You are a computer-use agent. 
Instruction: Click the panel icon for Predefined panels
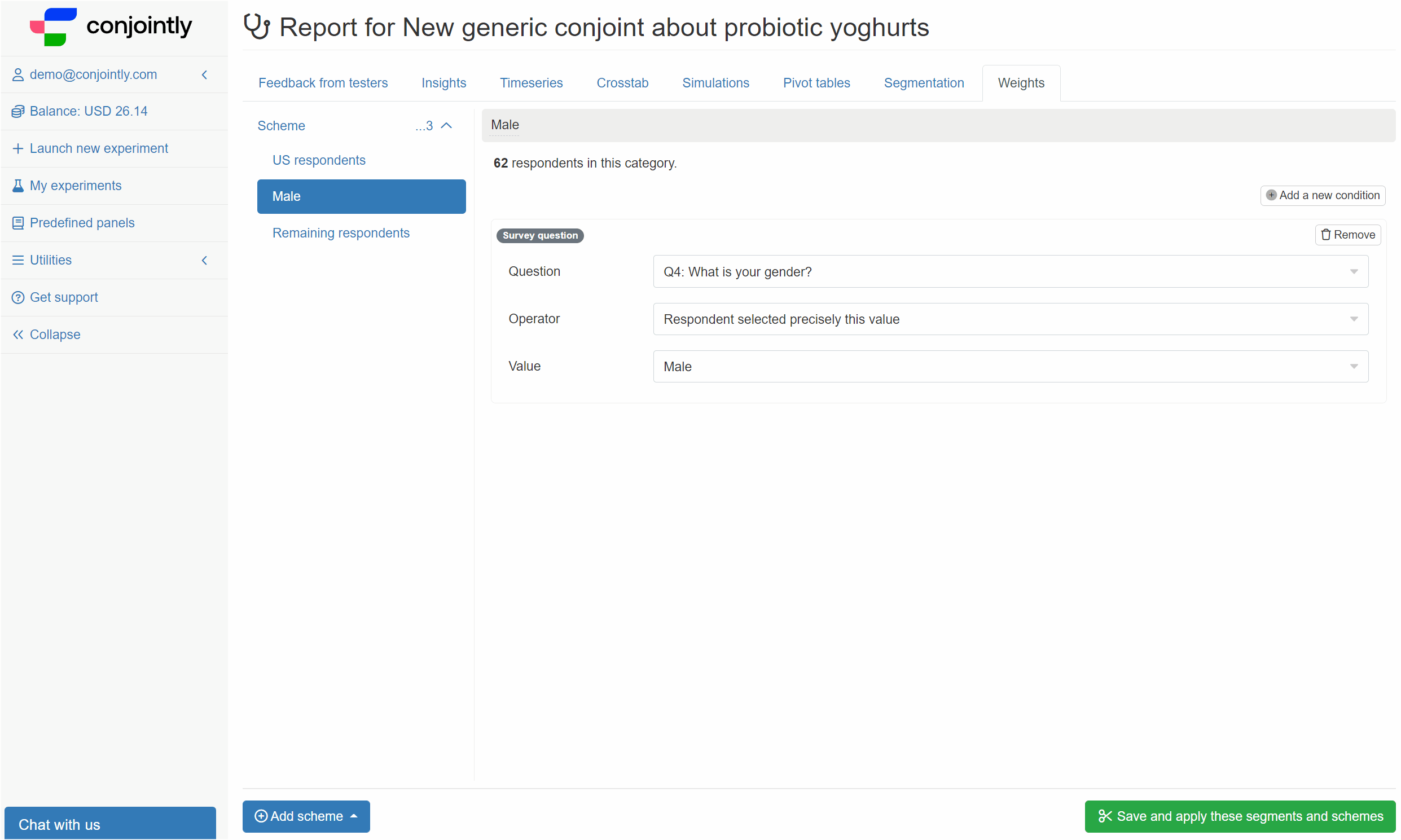point(17,223)
